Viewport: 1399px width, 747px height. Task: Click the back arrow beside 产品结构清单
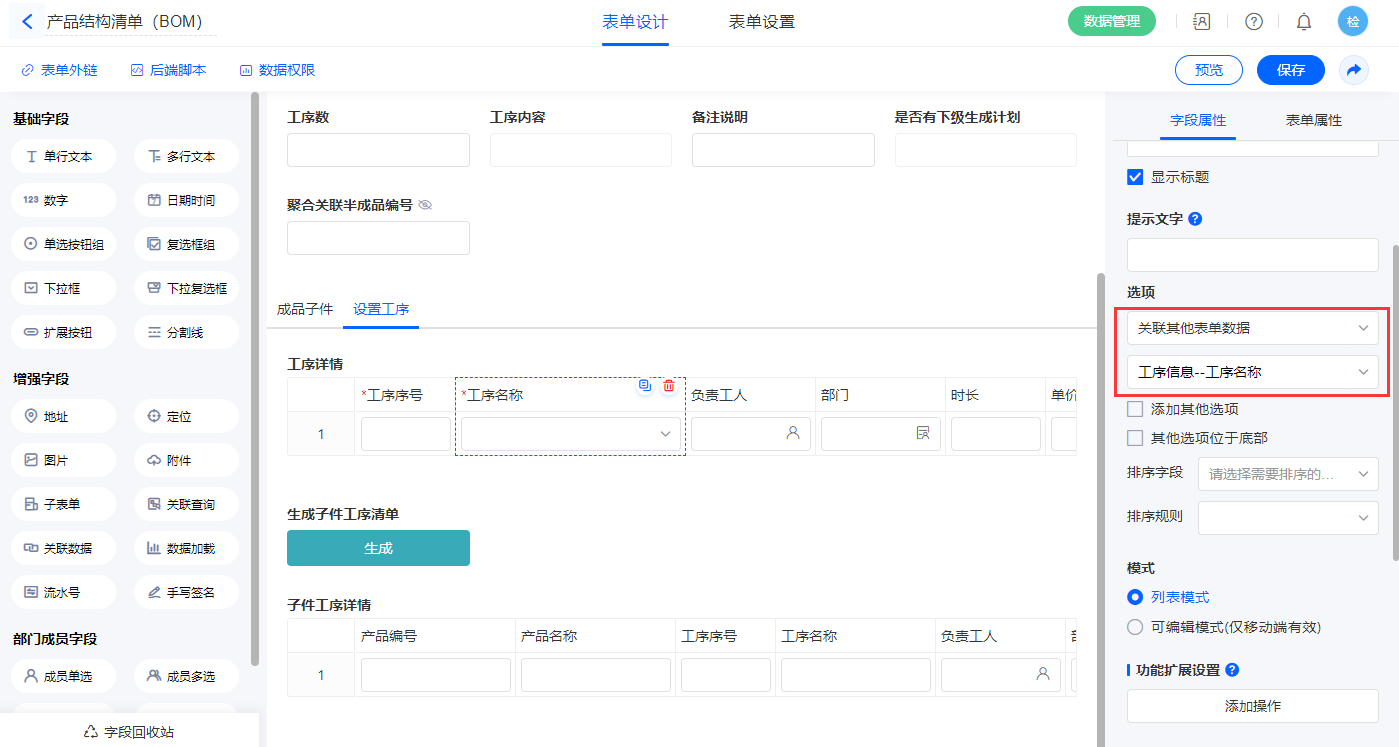27,21
